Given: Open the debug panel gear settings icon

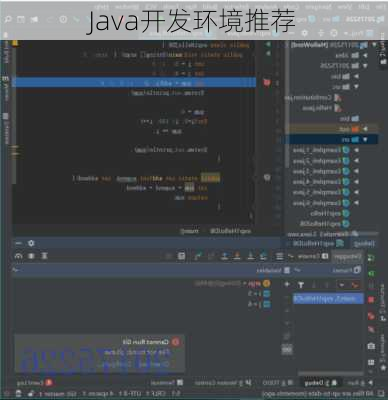Looking at the screenshot, I should pos(31,243).
